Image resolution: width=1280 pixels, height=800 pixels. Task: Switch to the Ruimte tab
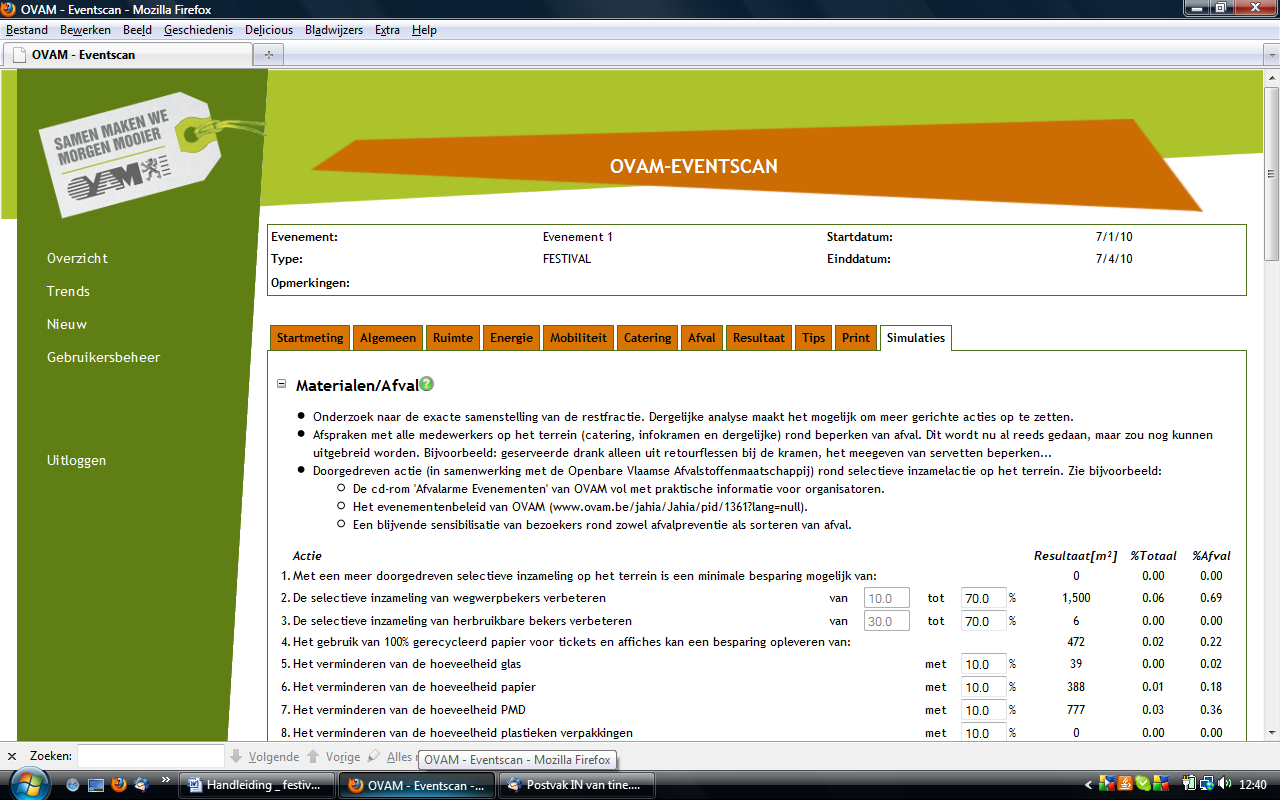453,338
